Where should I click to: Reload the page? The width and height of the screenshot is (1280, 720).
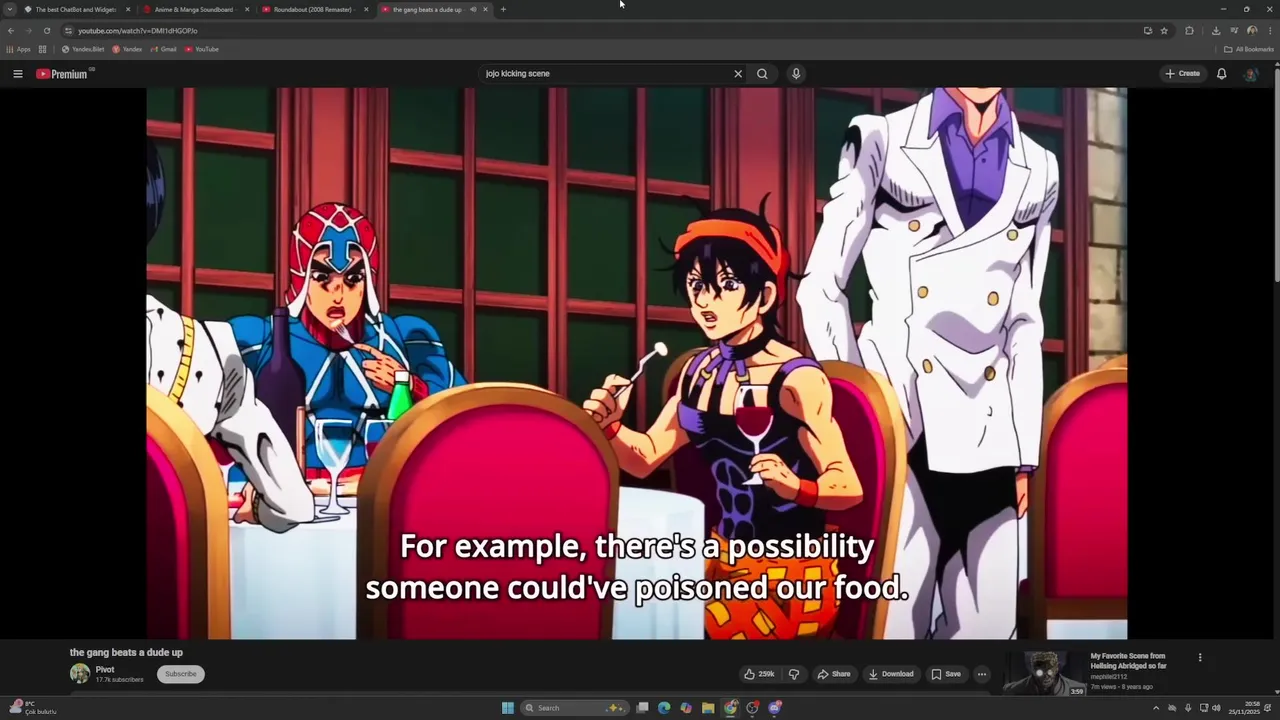tap(46, 31)
